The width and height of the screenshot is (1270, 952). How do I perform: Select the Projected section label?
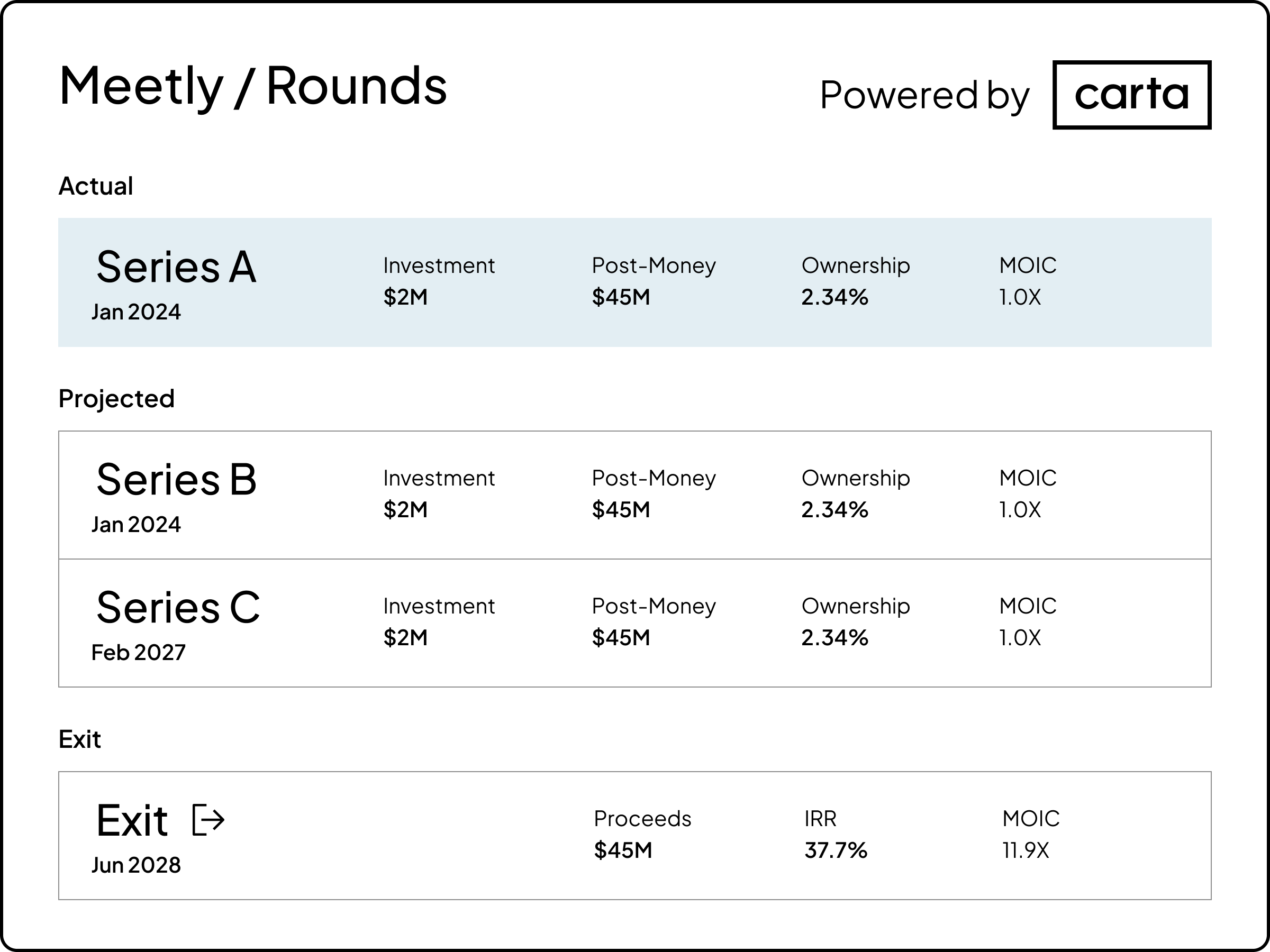click(x=116, y=398)
